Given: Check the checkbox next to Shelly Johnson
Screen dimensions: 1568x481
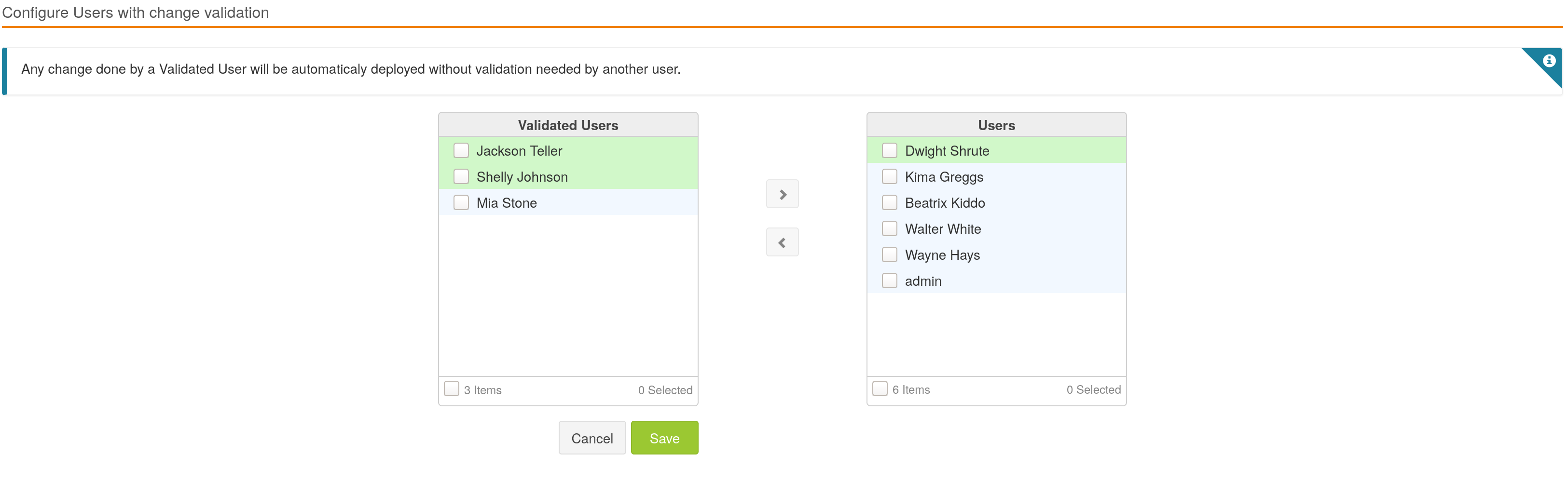Looking at the screenshot, I should 461,176.
